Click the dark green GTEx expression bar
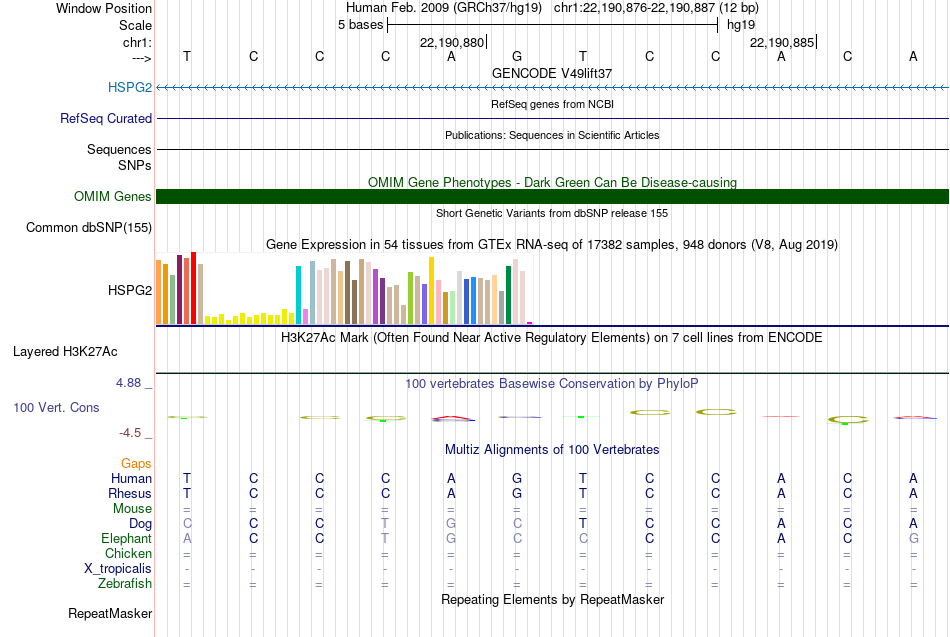This screenshot has height=637, width=950. point(509,295)
